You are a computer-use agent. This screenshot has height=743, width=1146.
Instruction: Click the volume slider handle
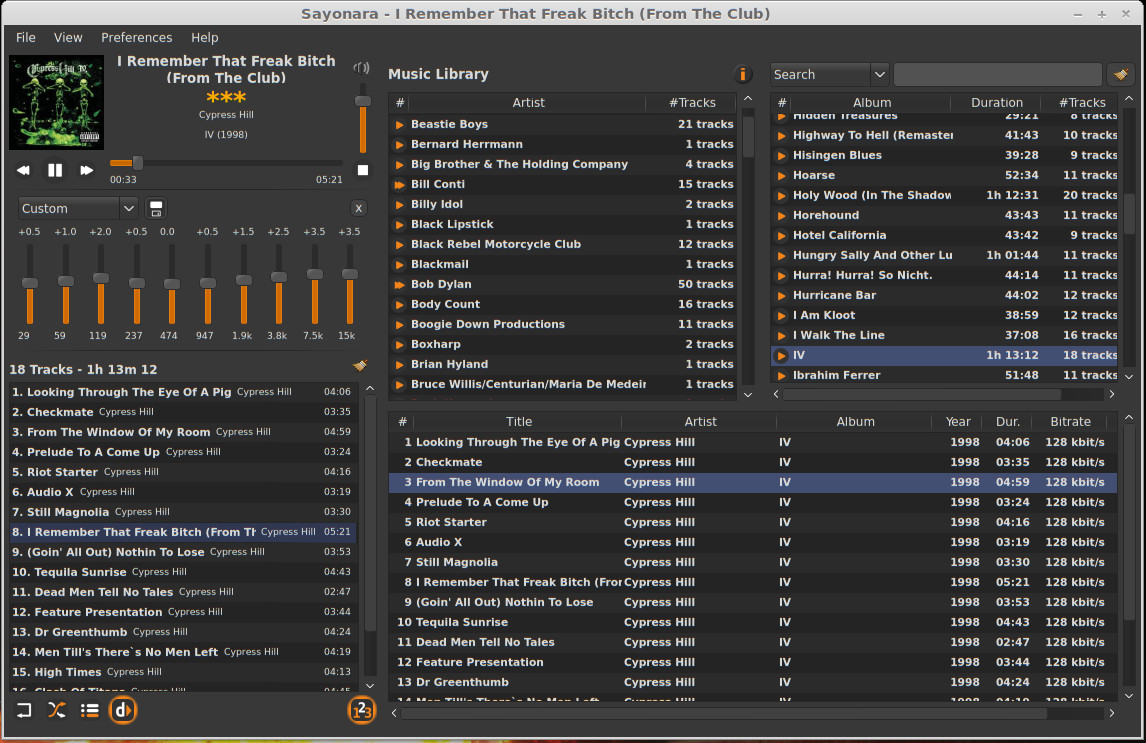(x=363, y=102)
